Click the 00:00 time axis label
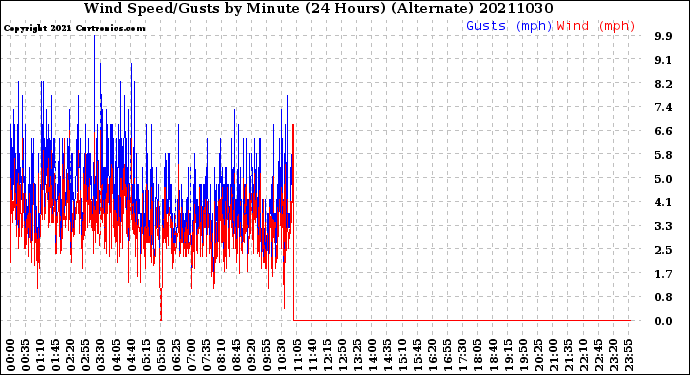The image size is (690, 375). tap(11, 355)
